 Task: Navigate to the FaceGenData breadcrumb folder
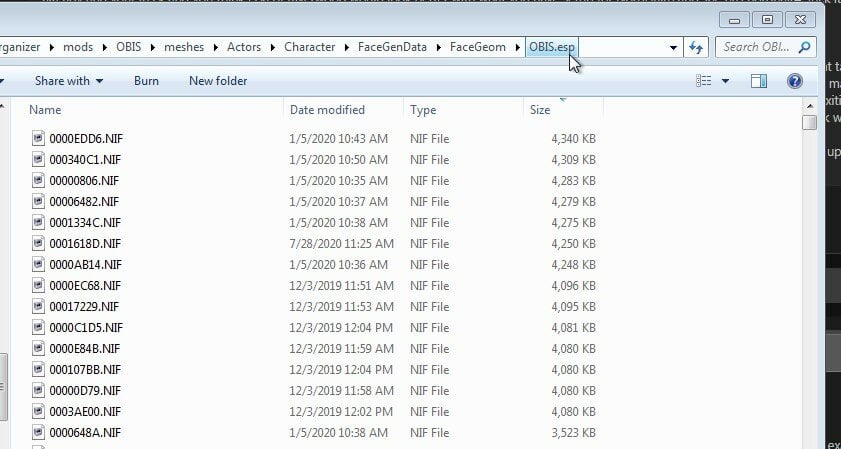coord(393,47)
